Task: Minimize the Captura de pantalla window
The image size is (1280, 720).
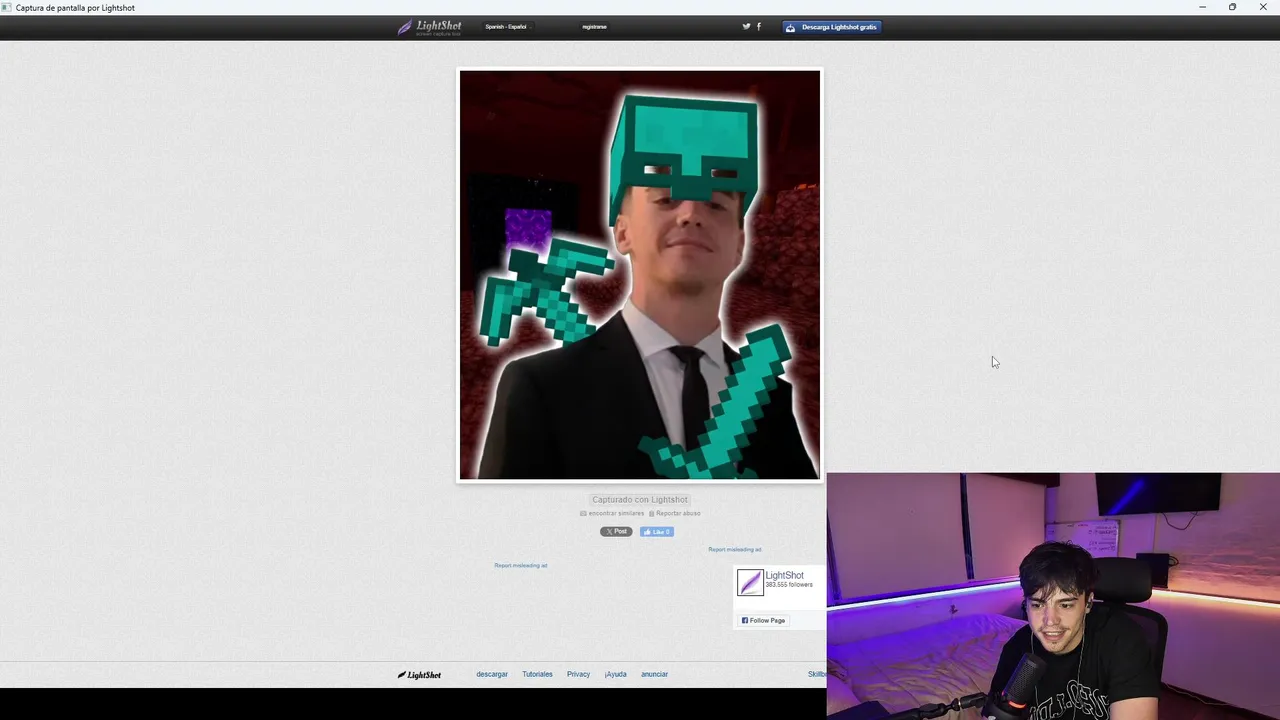Action: [1202, 7]
